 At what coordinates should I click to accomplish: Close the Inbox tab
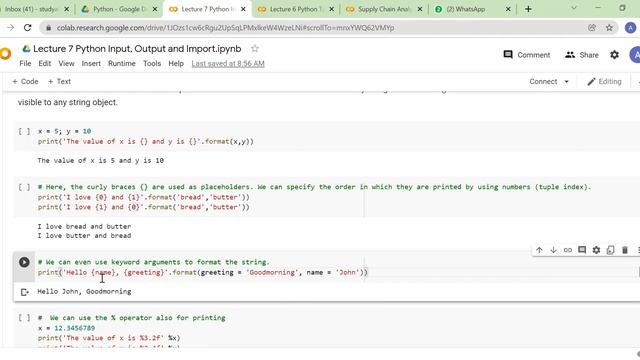67,9
